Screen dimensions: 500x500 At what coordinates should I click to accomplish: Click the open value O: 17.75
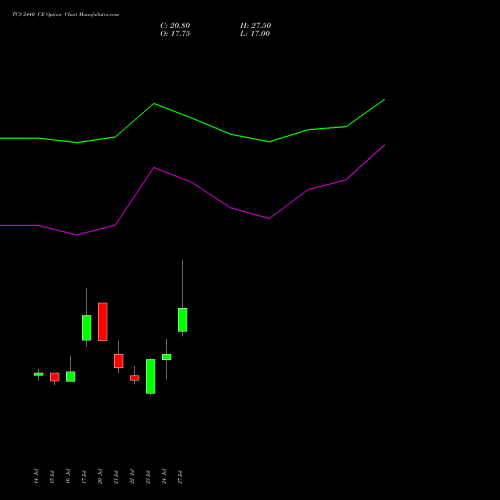[x=175, y=34]
